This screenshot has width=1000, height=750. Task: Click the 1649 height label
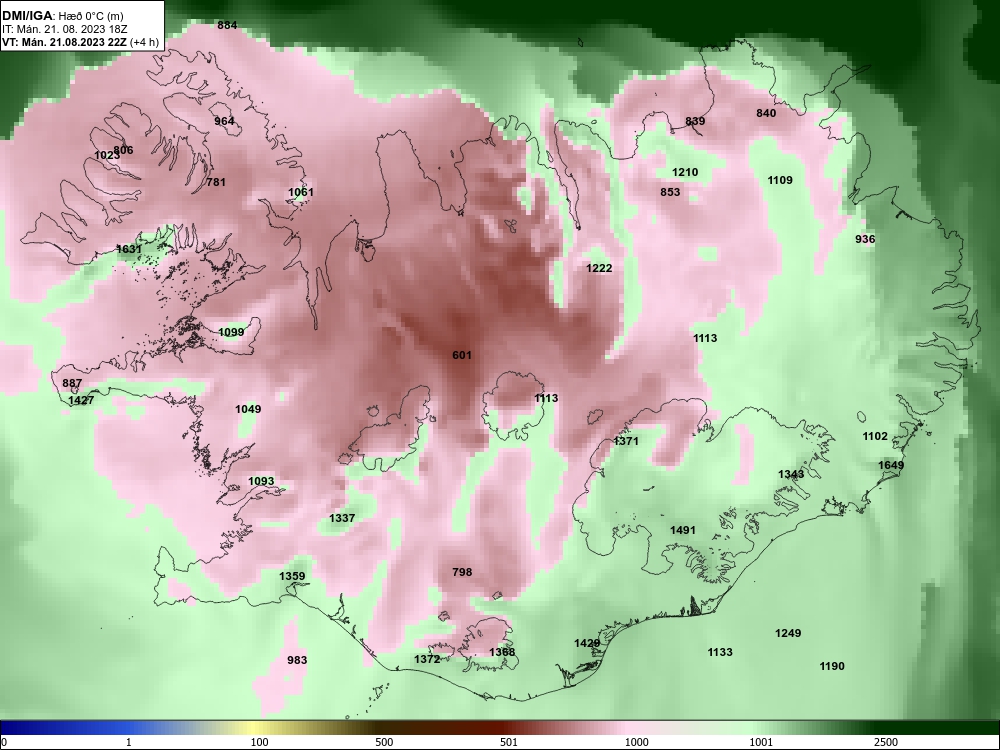tap(891, 466)
